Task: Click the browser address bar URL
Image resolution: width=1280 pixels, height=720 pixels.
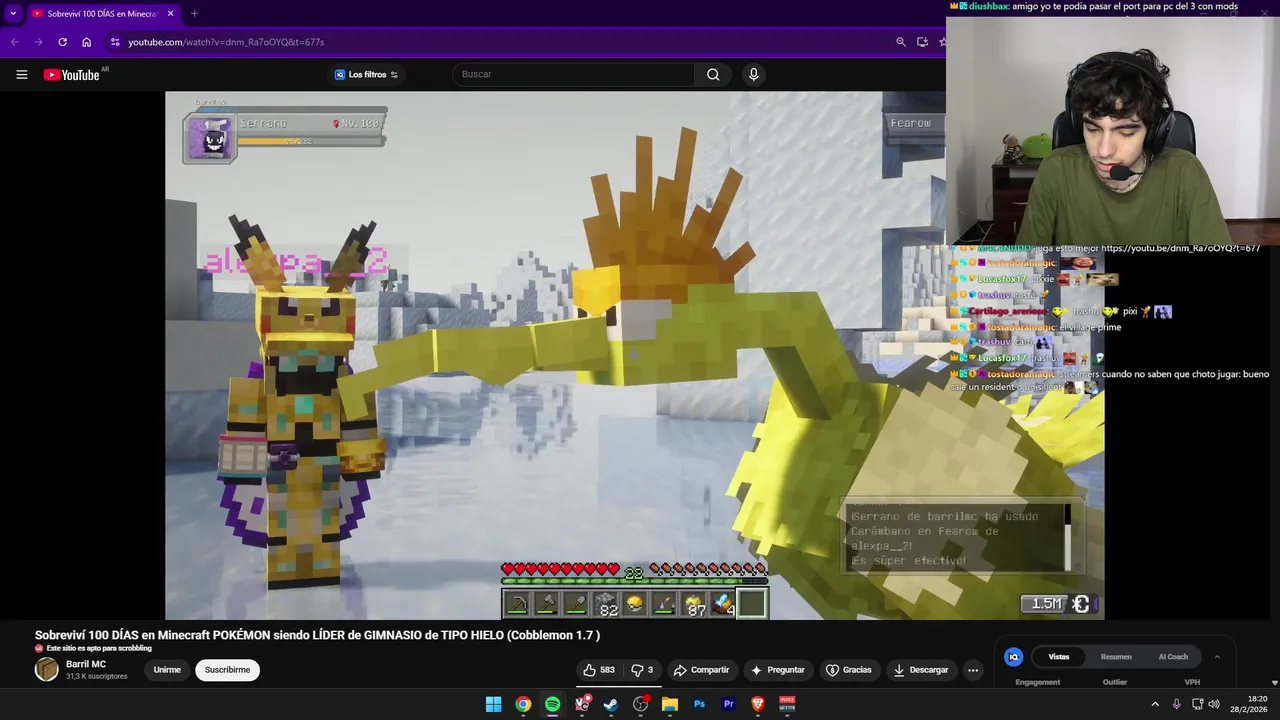Action: click(226, 42)
